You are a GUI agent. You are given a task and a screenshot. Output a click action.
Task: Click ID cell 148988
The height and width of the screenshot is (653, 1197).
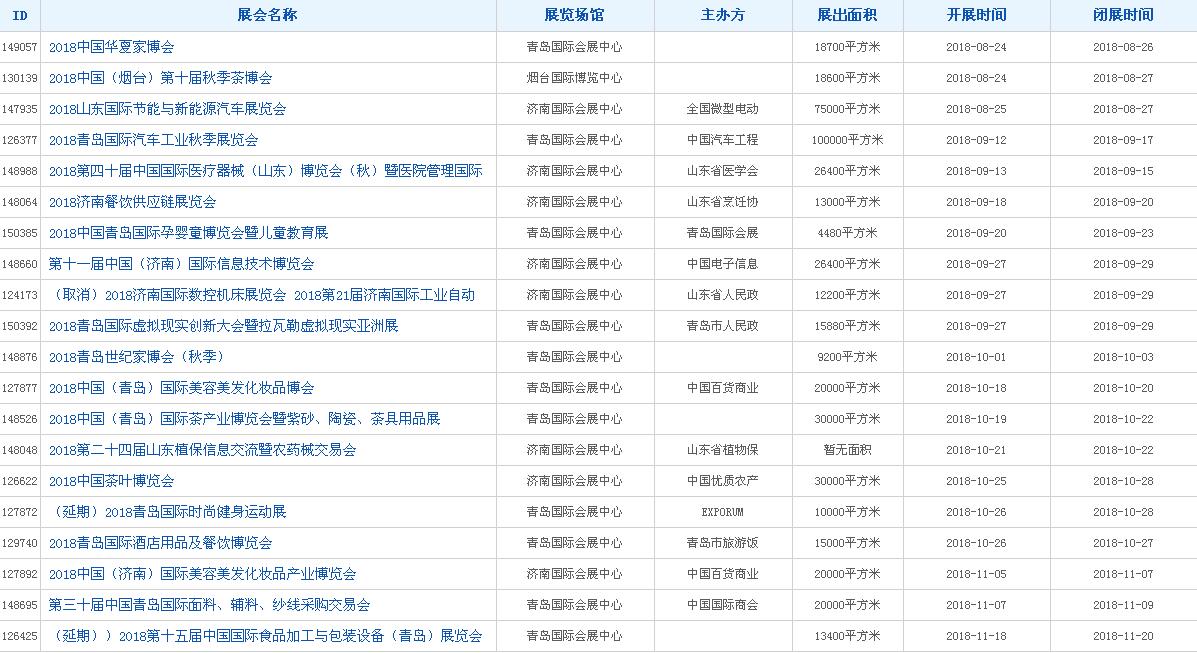(19, 171)
